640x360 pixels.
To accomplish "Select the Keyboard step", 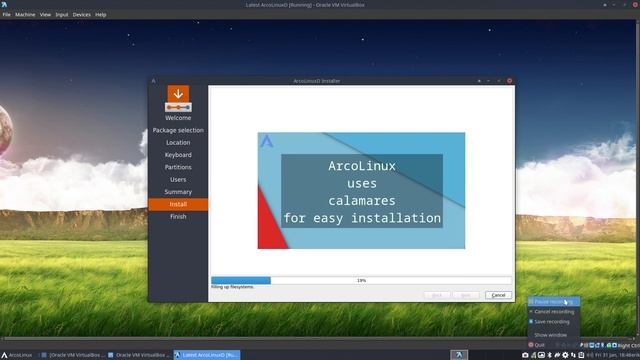I will 178,155.
